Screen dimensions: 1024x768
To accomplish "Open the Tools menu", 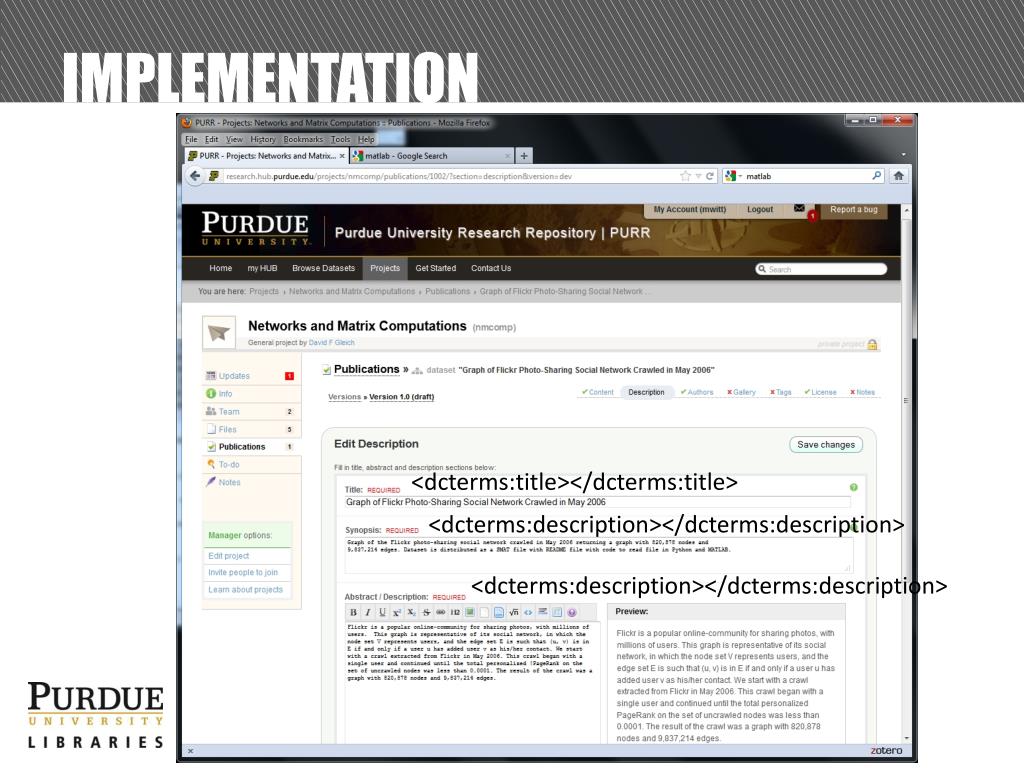I will [340, 139].
